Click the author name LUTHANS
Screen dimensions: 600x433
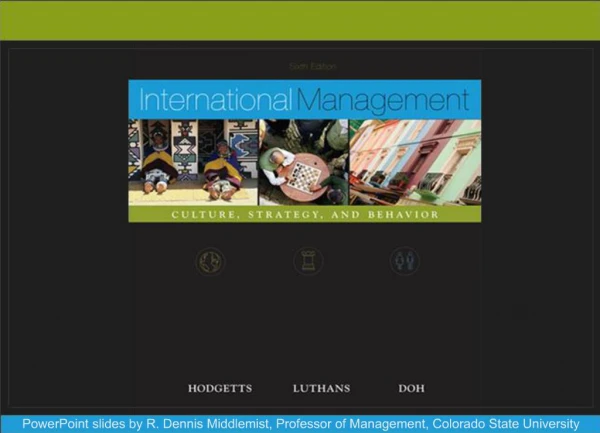pyautogui.click(x=321, y=389)
